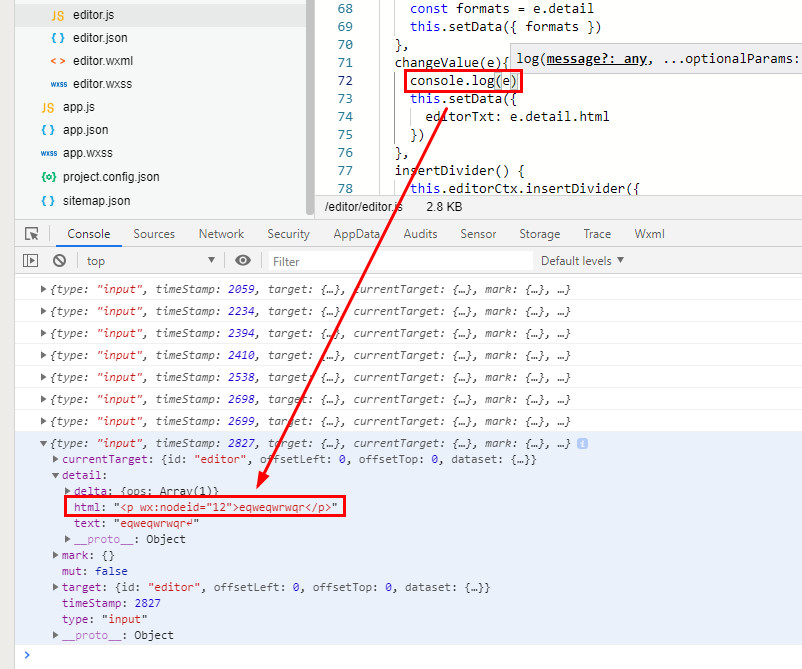Open the Trace tab
Screen dimensions: 802x669
(x=597, y=234)
